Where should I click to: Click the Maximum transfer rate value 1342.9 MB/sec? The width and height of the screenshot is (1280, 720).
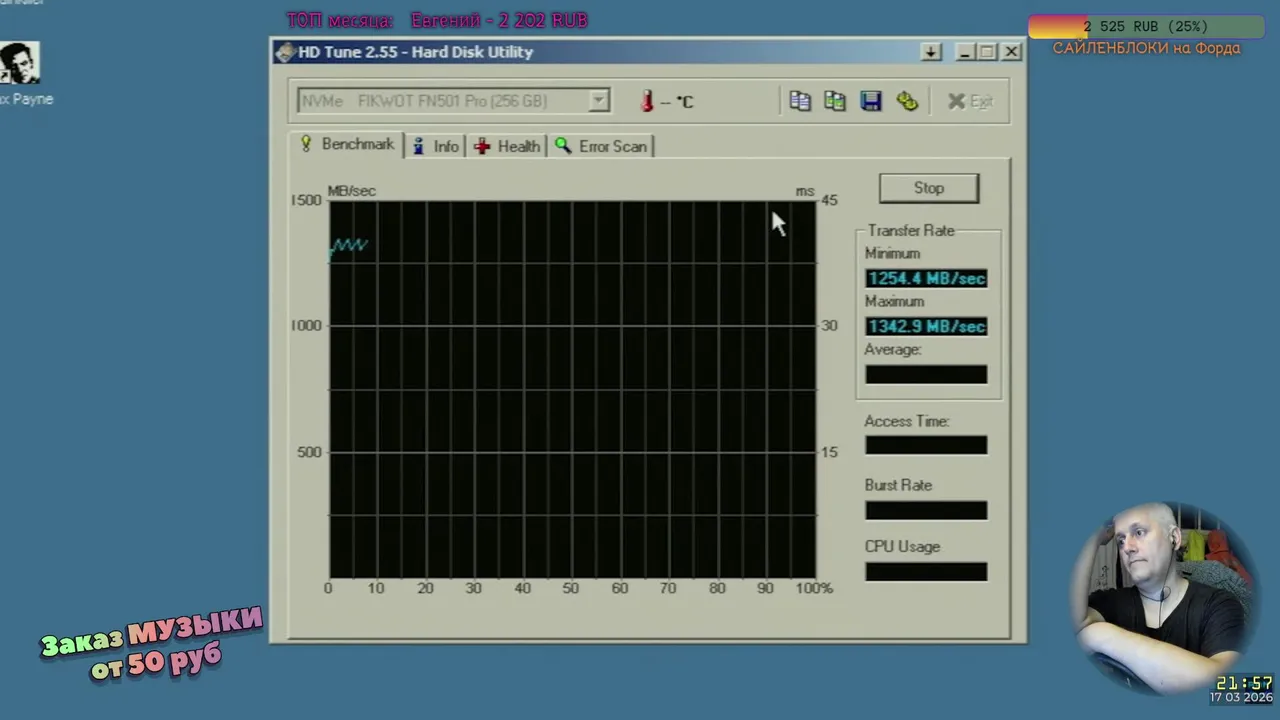[x=926, y=326]
